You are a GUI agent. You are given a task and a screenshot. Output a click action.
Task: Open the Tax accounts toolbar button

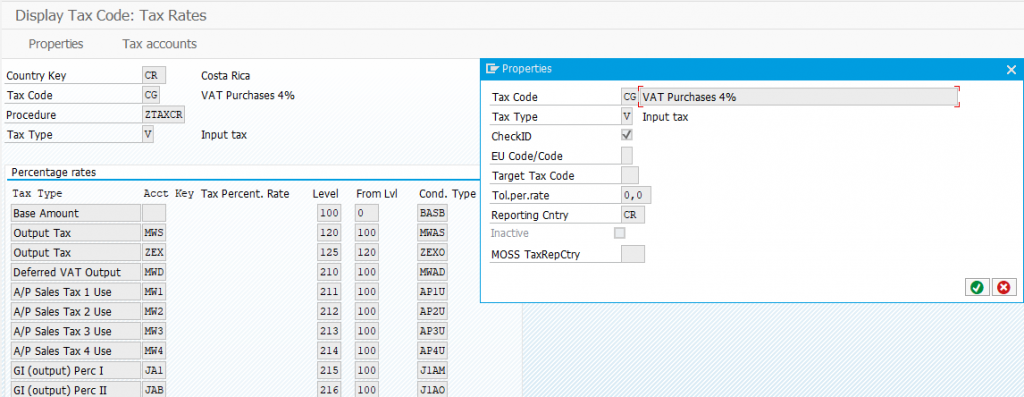(x=159, y=44)
